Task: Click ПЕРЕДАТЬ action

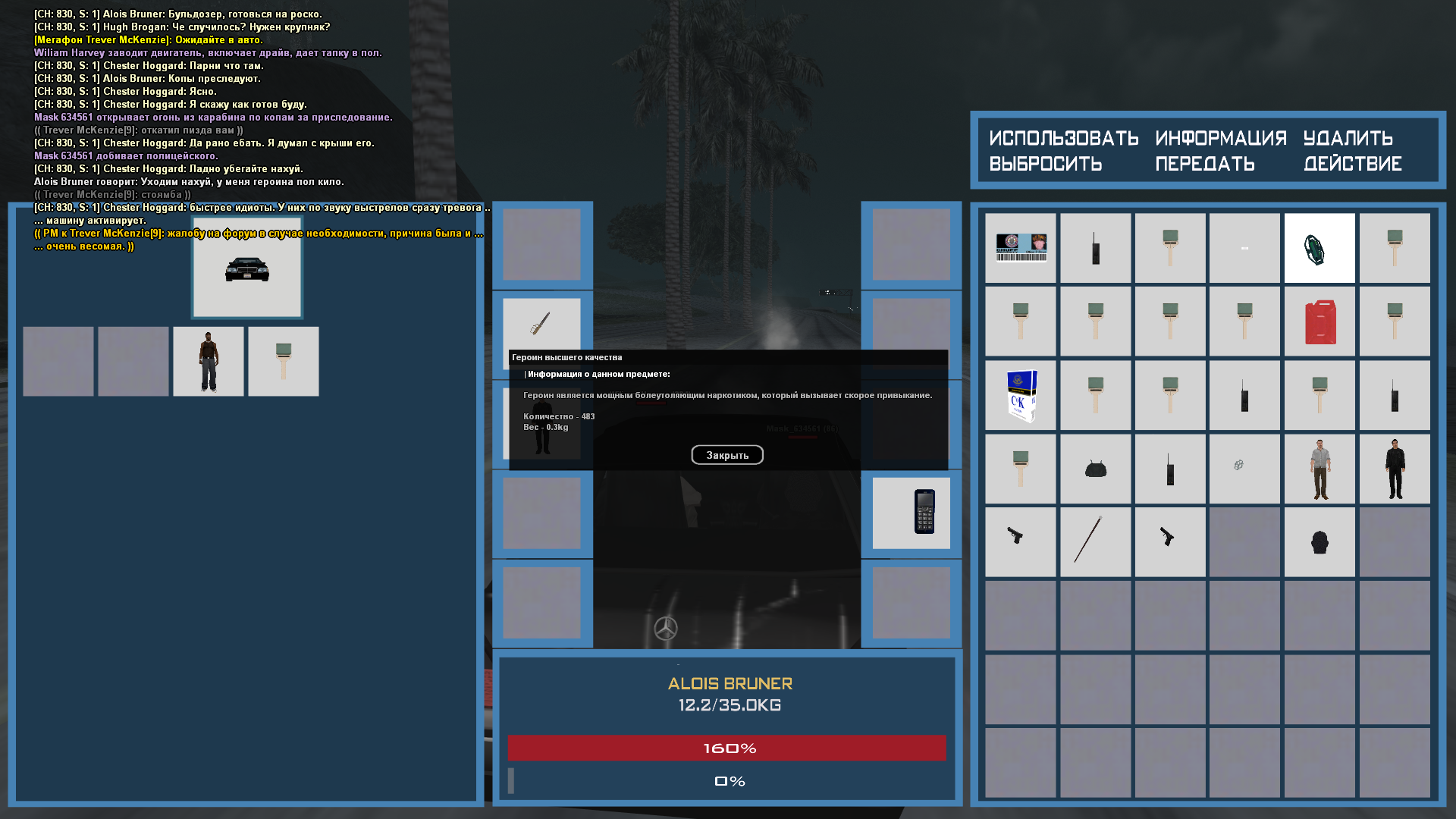Action: point(1204,164)
